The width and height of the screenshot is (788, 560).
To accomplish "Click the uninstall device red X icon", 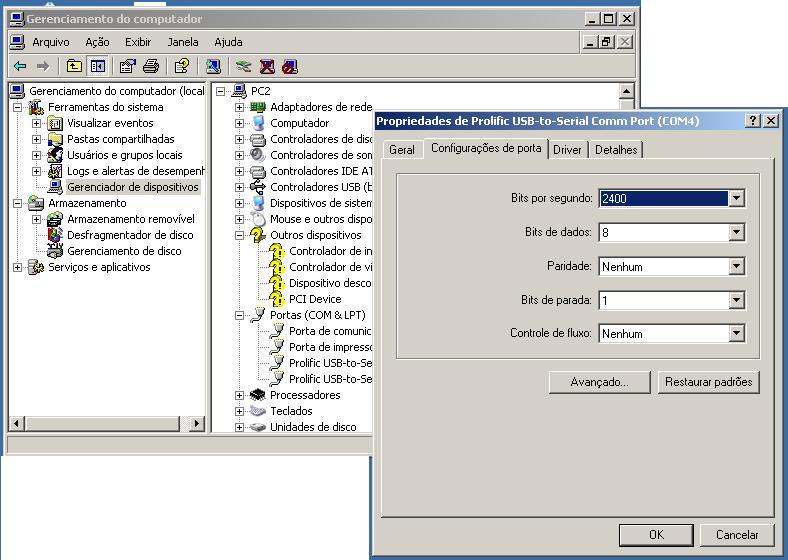I will [x=267, y=66].
